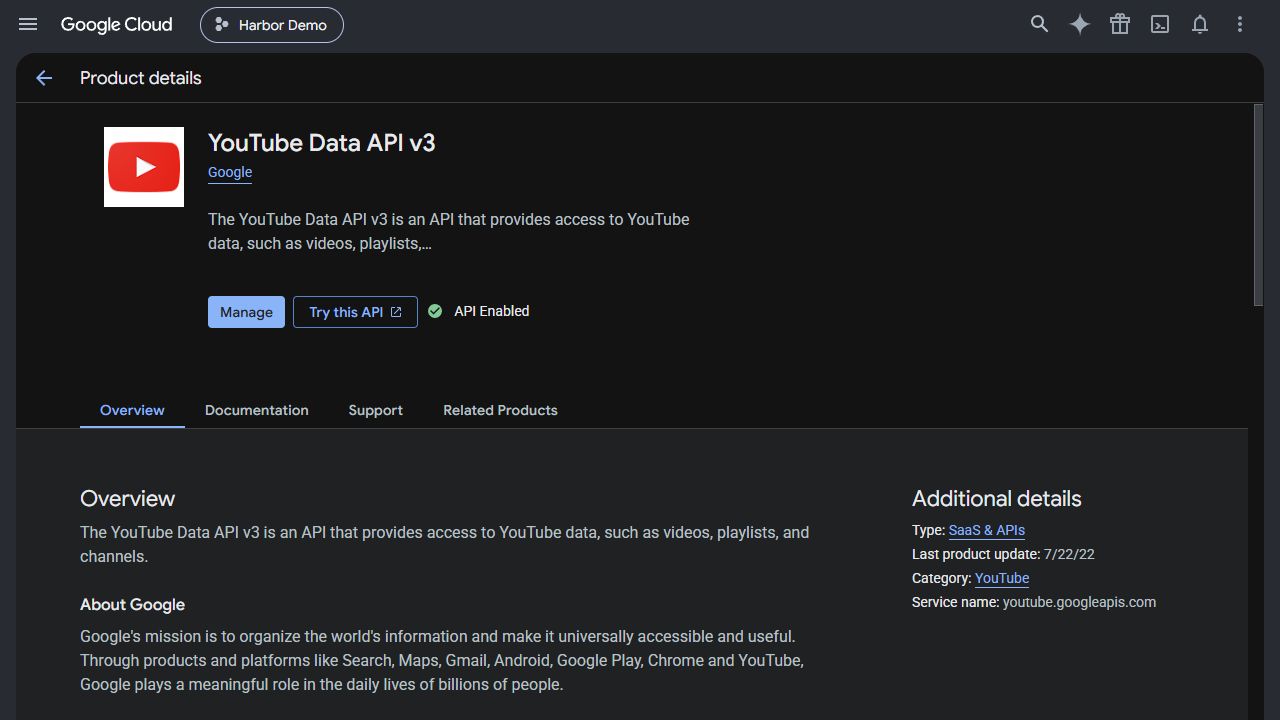Open the search magnifier icon
This screenshot has width=1280, height=720.
coord(1040,24)
